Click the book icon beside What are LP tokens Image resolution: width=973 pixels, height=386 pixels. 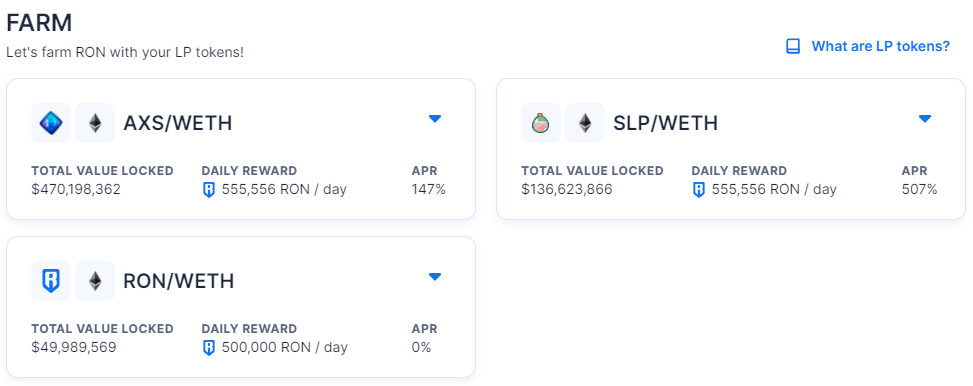(x=793, y=47)
